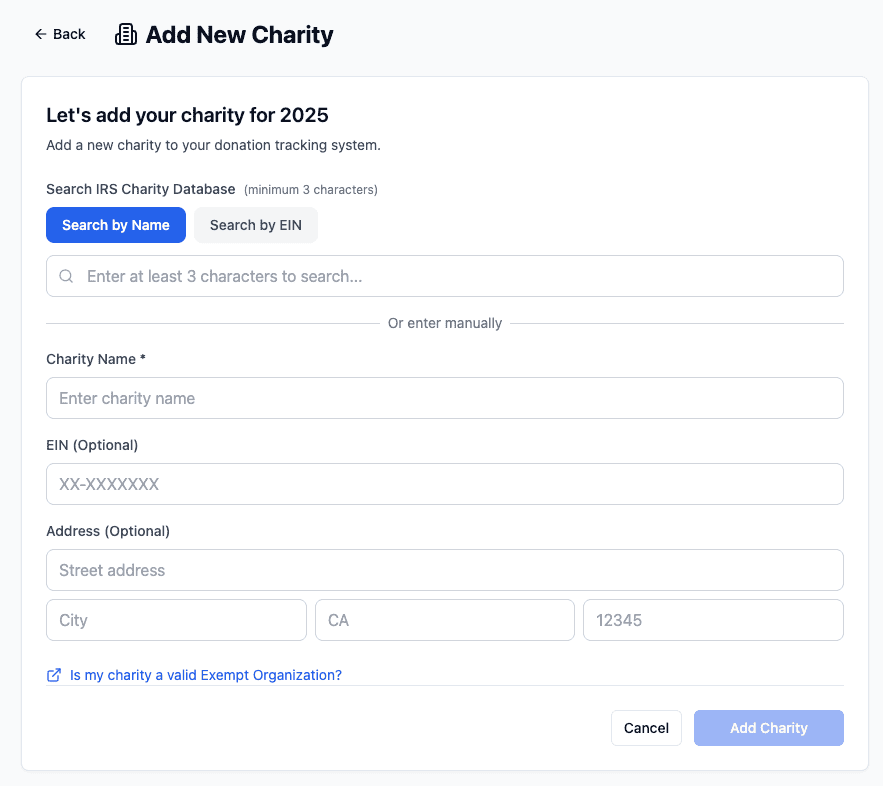
Task: Click the Address (Optional) label
Action: (x=108, y=531)
